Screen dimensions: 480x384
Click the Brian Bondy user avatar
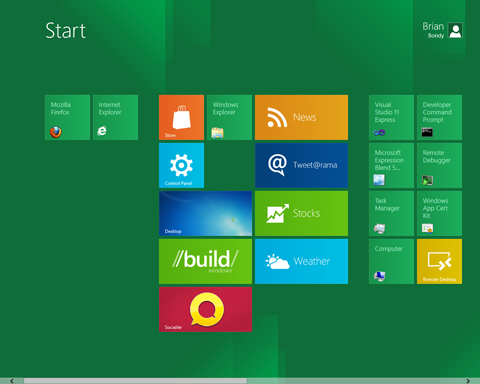click(x=455, y=30)
